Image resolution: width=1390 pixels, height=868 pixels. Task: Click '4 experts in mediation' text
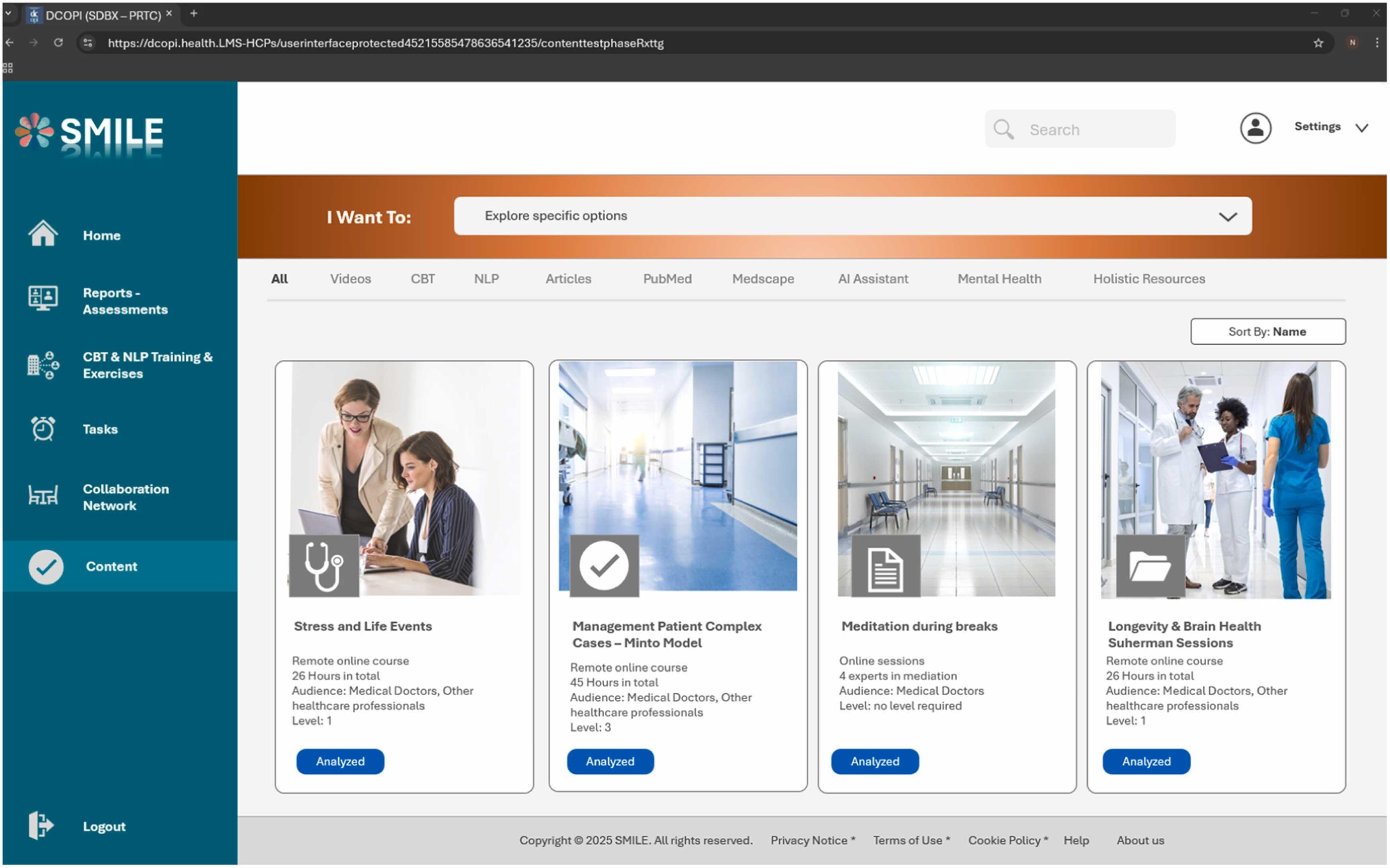[898, 676]
